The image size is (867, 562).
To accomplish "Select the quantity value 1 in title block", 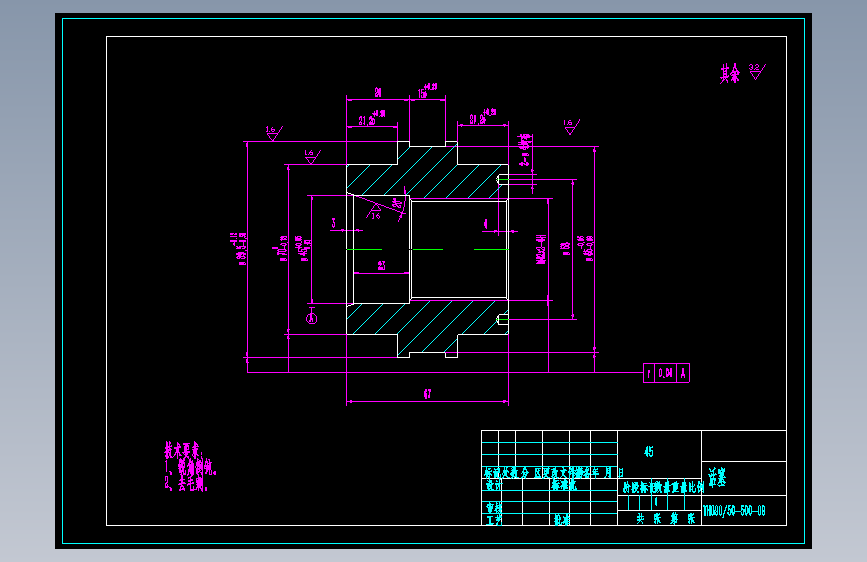I will (656, 502).
